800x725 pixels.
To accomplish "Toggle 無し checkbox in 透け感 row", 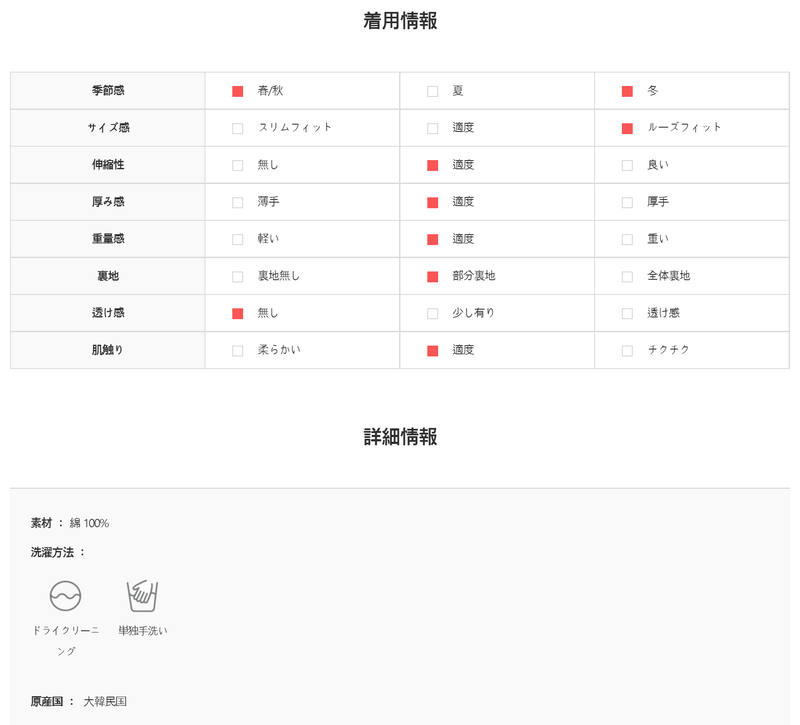I will click(237, 313).
